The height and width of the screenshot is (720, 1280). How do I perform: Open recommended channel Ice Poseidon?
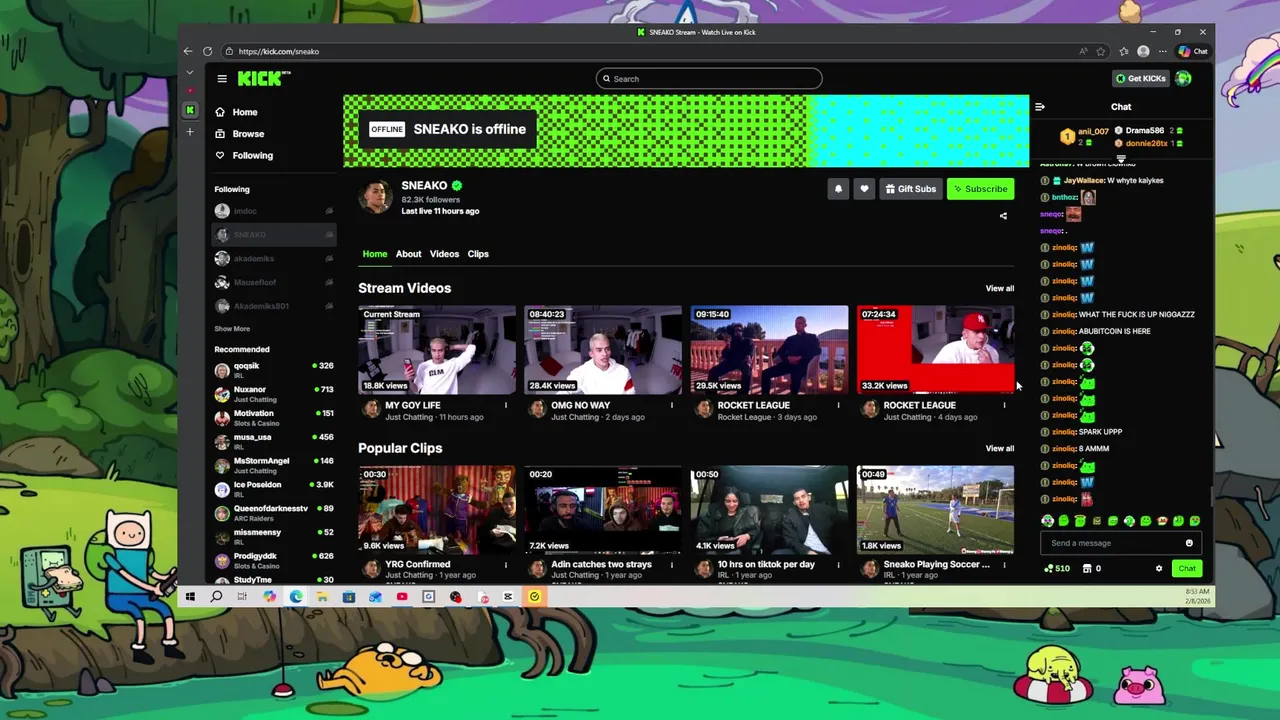(x=274, y=489)
